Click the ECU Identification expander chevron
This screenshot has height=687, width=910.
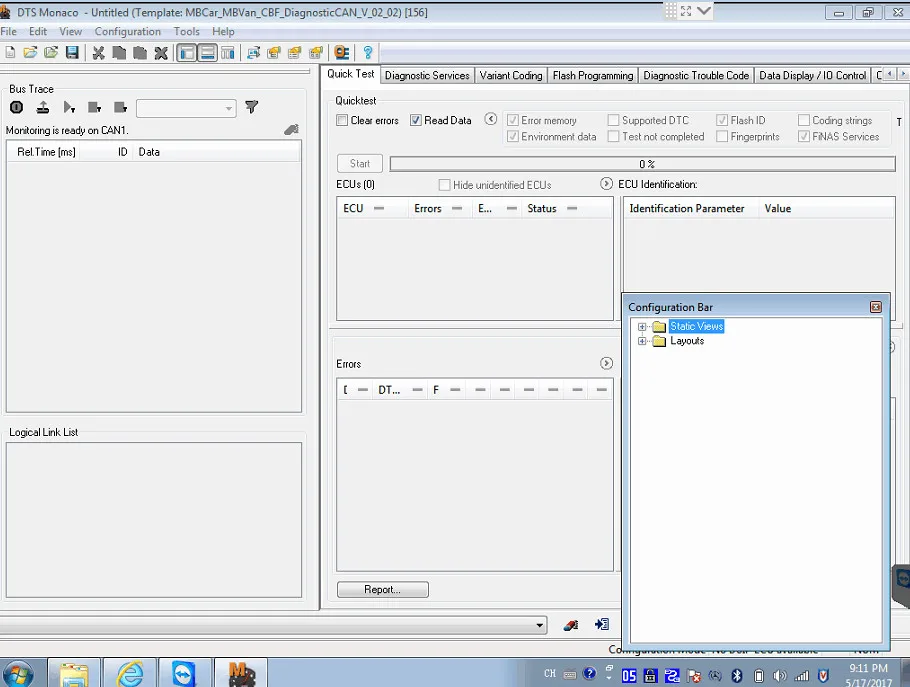(x=606, y=184)
